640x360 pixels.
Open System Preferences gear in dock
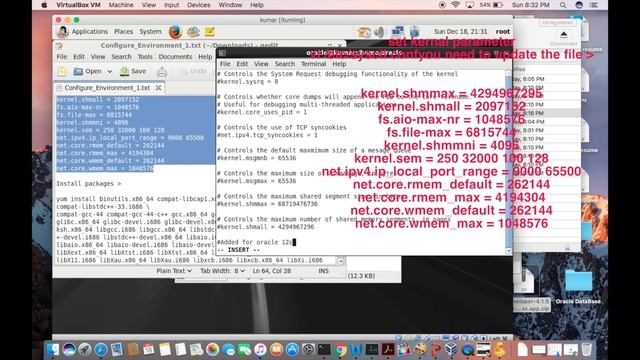pos(308,349)
